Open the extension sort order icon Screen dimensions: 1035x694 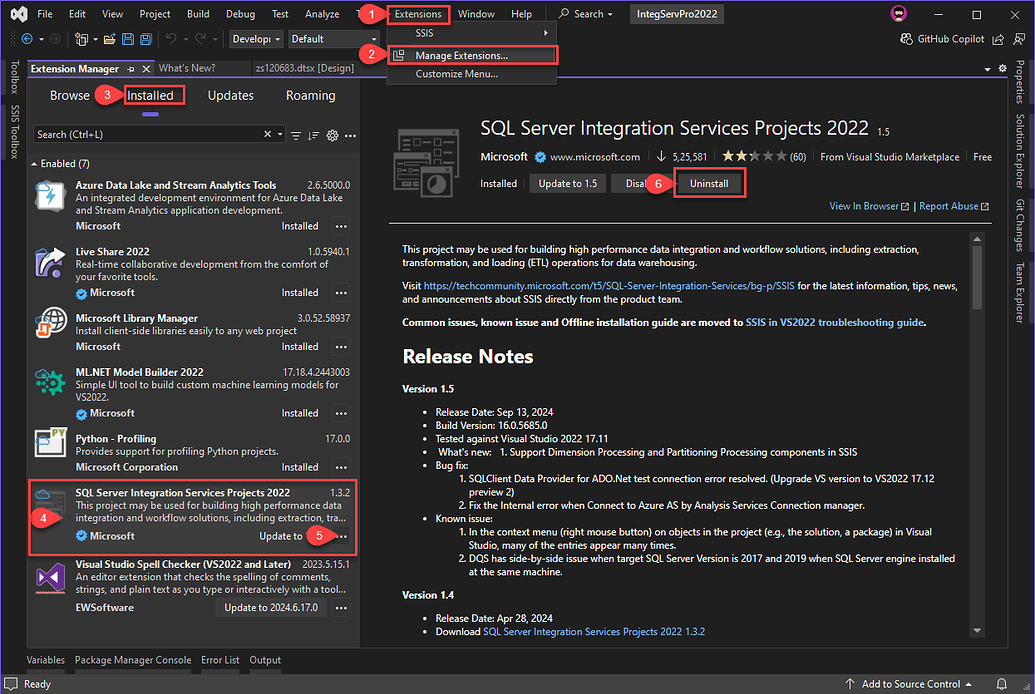tap(311, 134)
